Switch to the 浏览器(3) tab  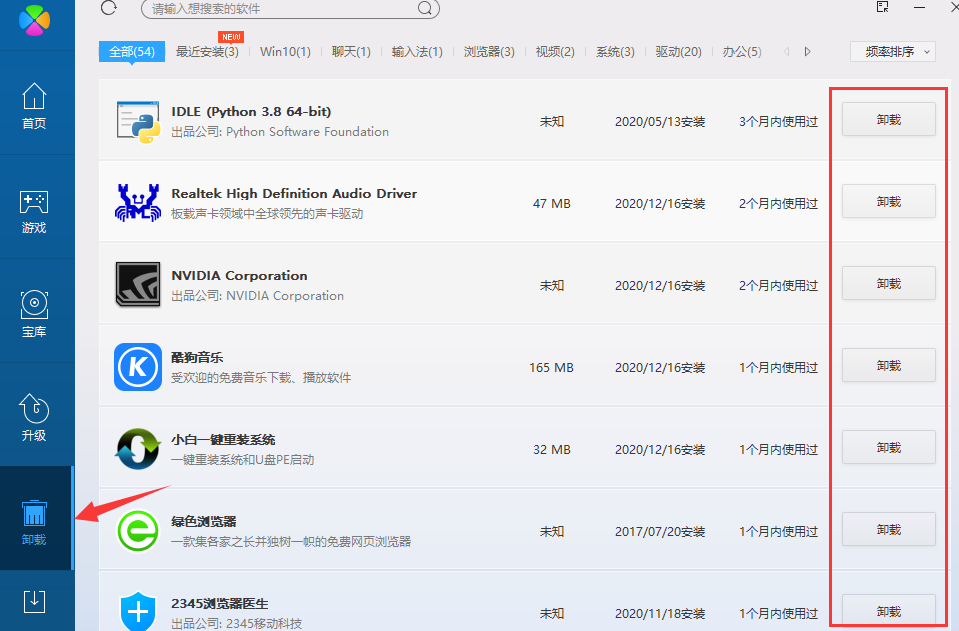(x=489, y=52)
